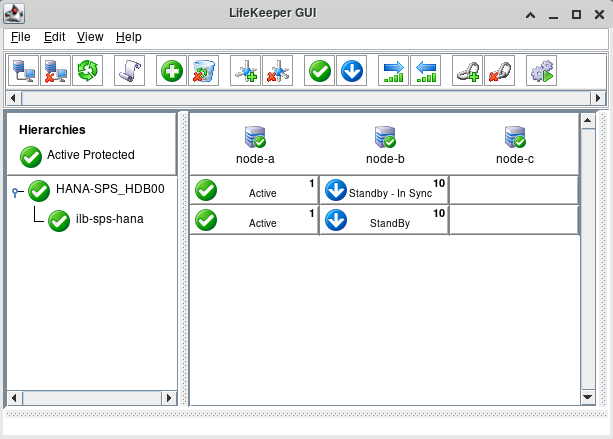This screenshot has width=613, height=439.
Task: Click the Extend Resource Hierarchy right-arrow icon
Action: coord(393,71)
